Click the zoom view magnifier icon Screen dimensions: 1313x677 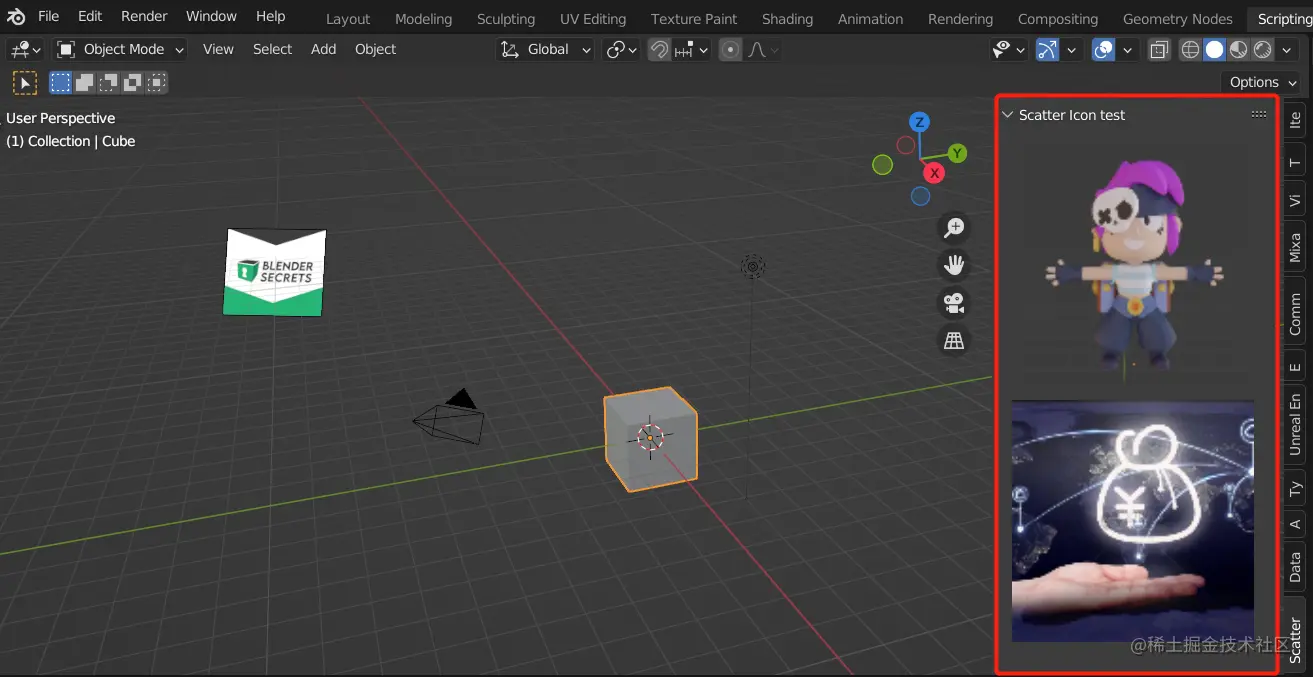(x=955, y=228)
